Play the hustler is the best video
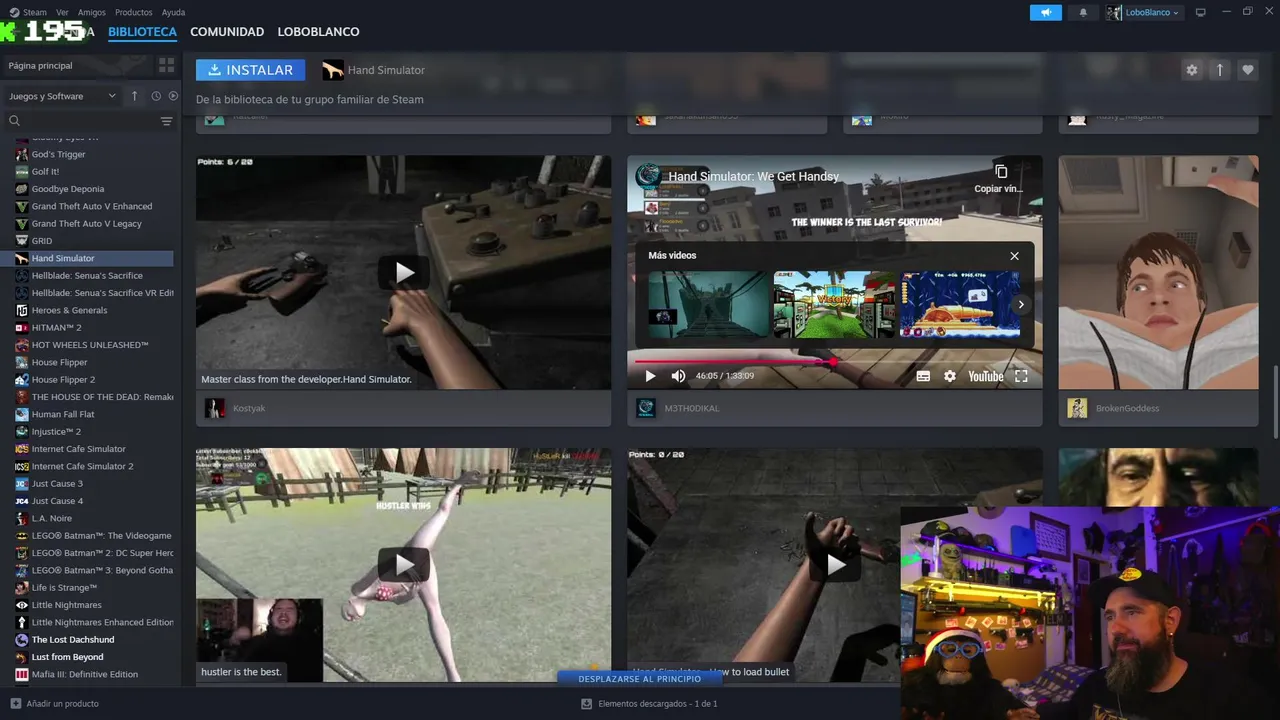Image resolution: width=1280 pixels, height=720 pixels. [x=404, y=565]
